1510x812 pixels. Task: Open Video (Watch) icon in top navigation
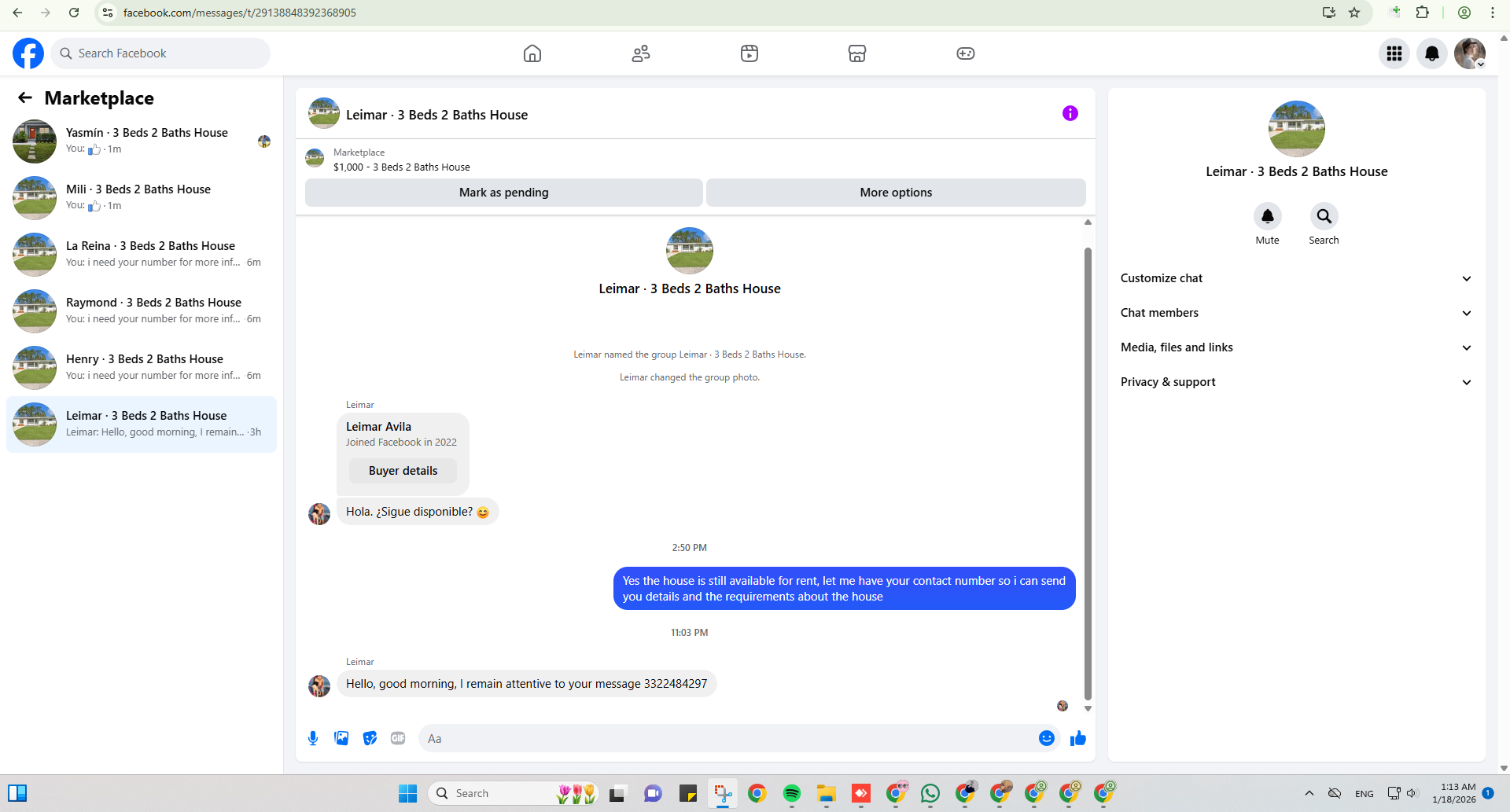coord(749,53)
